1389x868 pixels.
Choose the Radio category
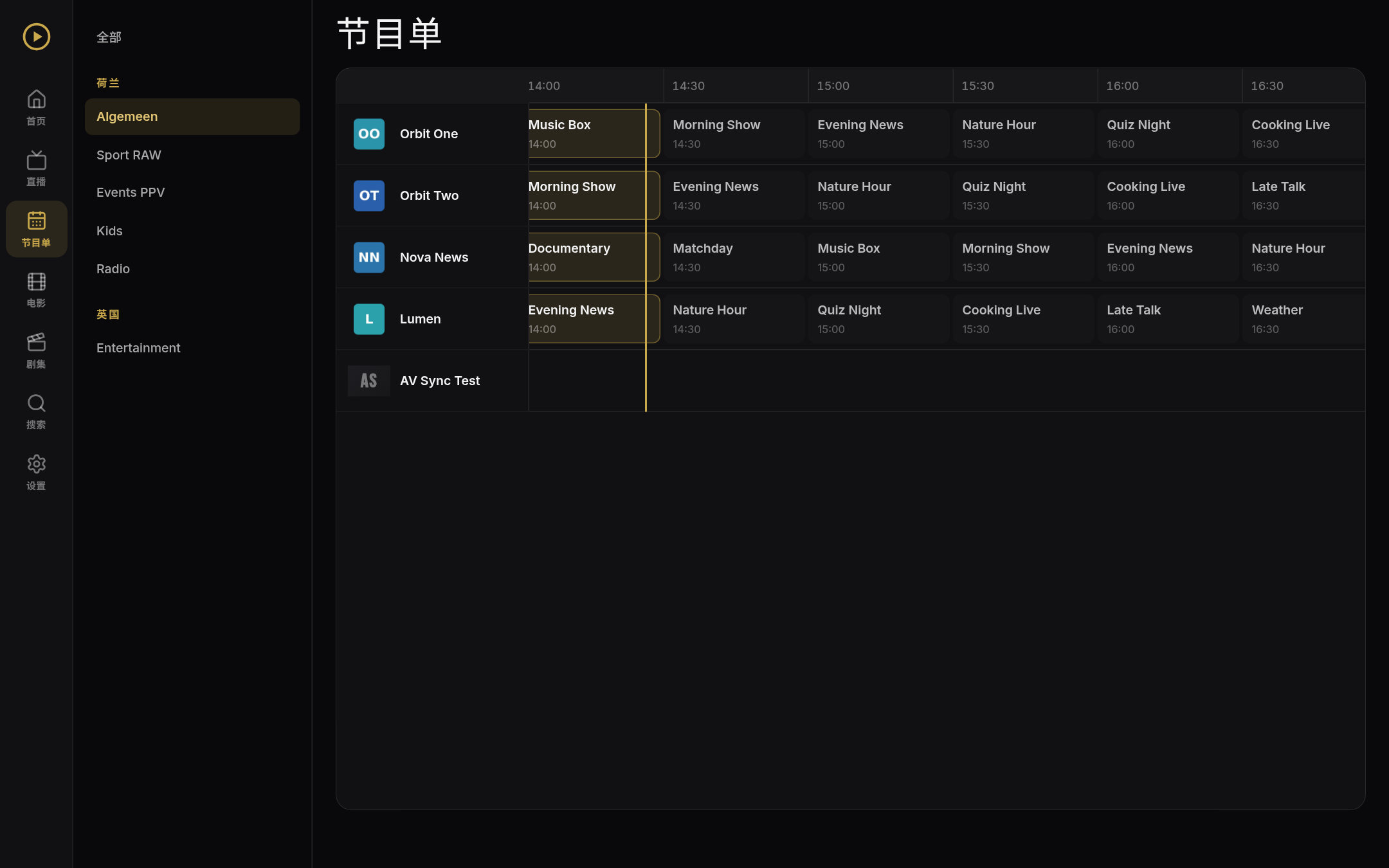click(192, 269)
